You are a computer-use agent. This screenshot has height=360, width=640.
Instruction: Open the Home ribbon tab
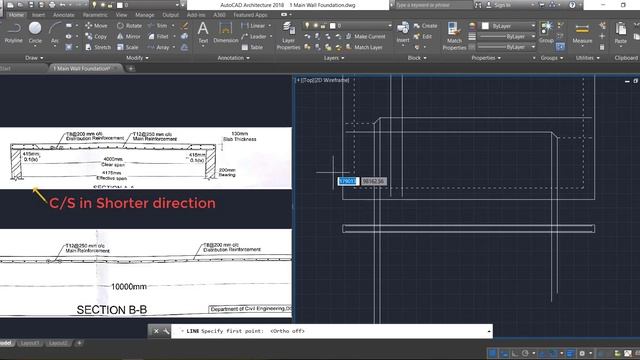(x=16, y=15)
